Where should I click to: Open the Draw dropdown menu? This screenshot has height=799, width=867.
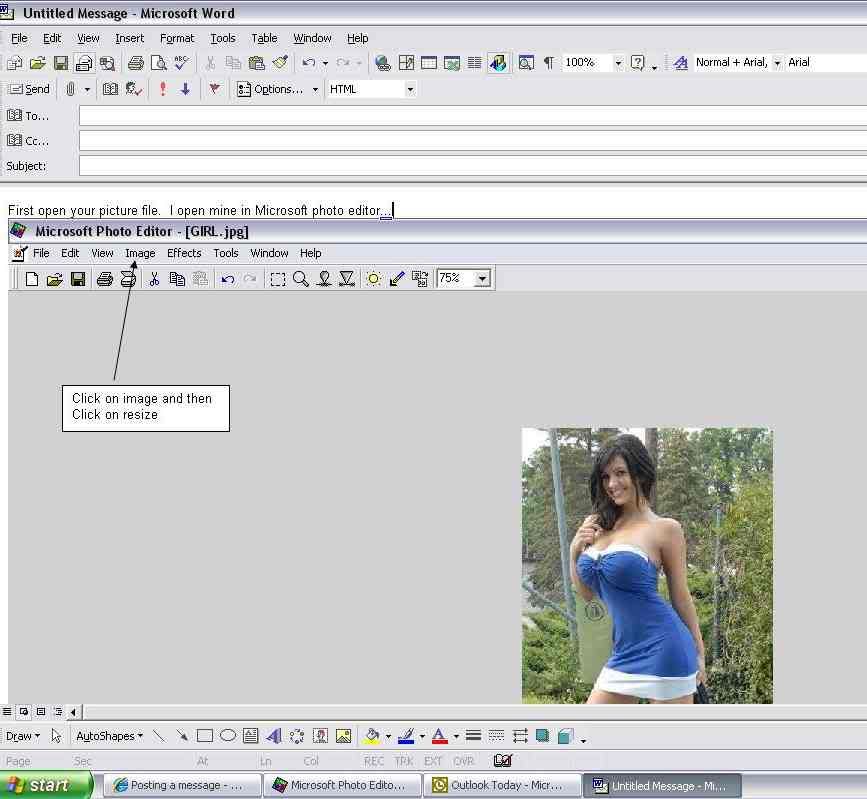click(23, 736)
